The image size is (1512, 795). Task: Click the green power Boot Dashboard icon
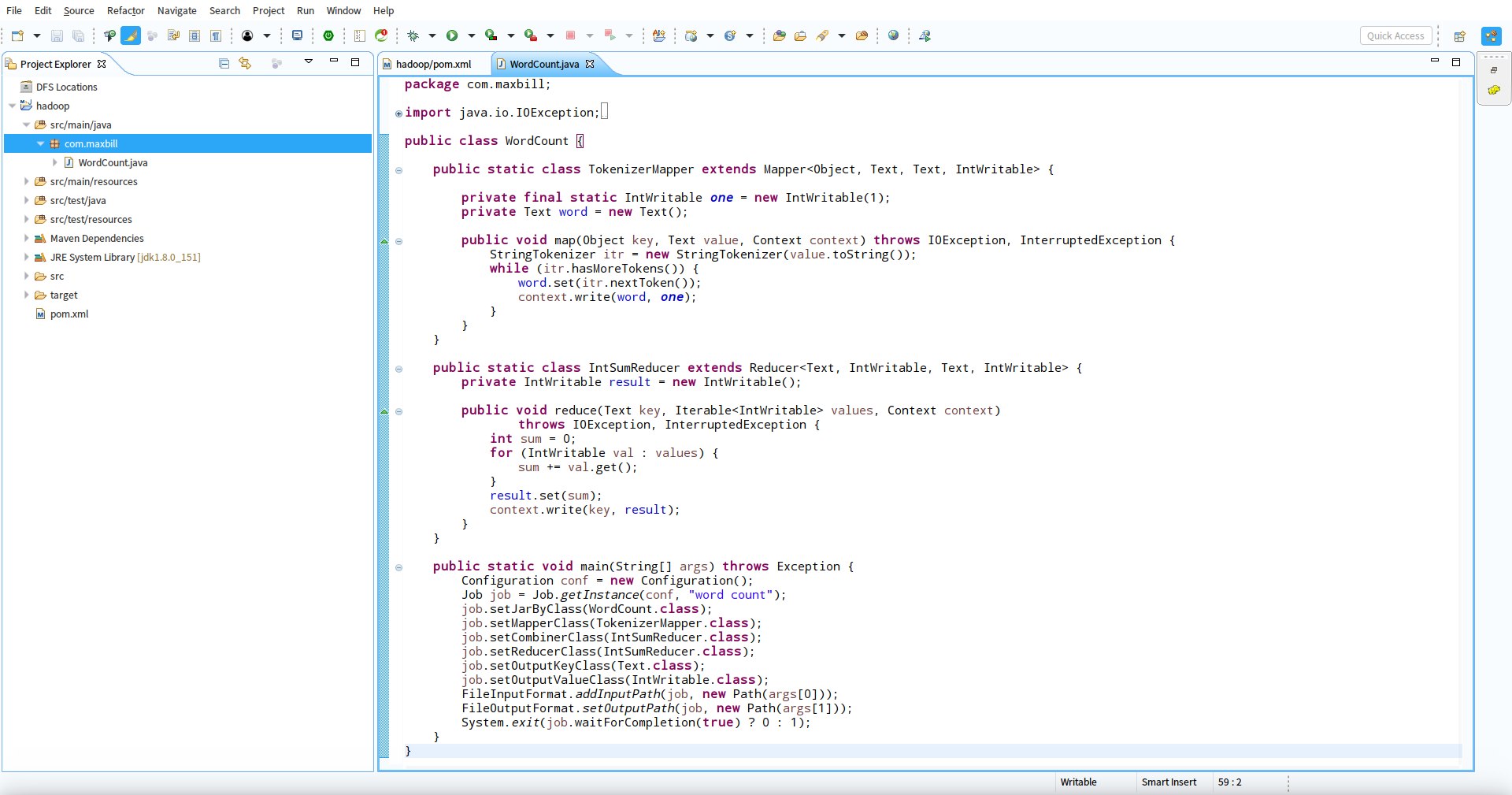coord(328,35)
